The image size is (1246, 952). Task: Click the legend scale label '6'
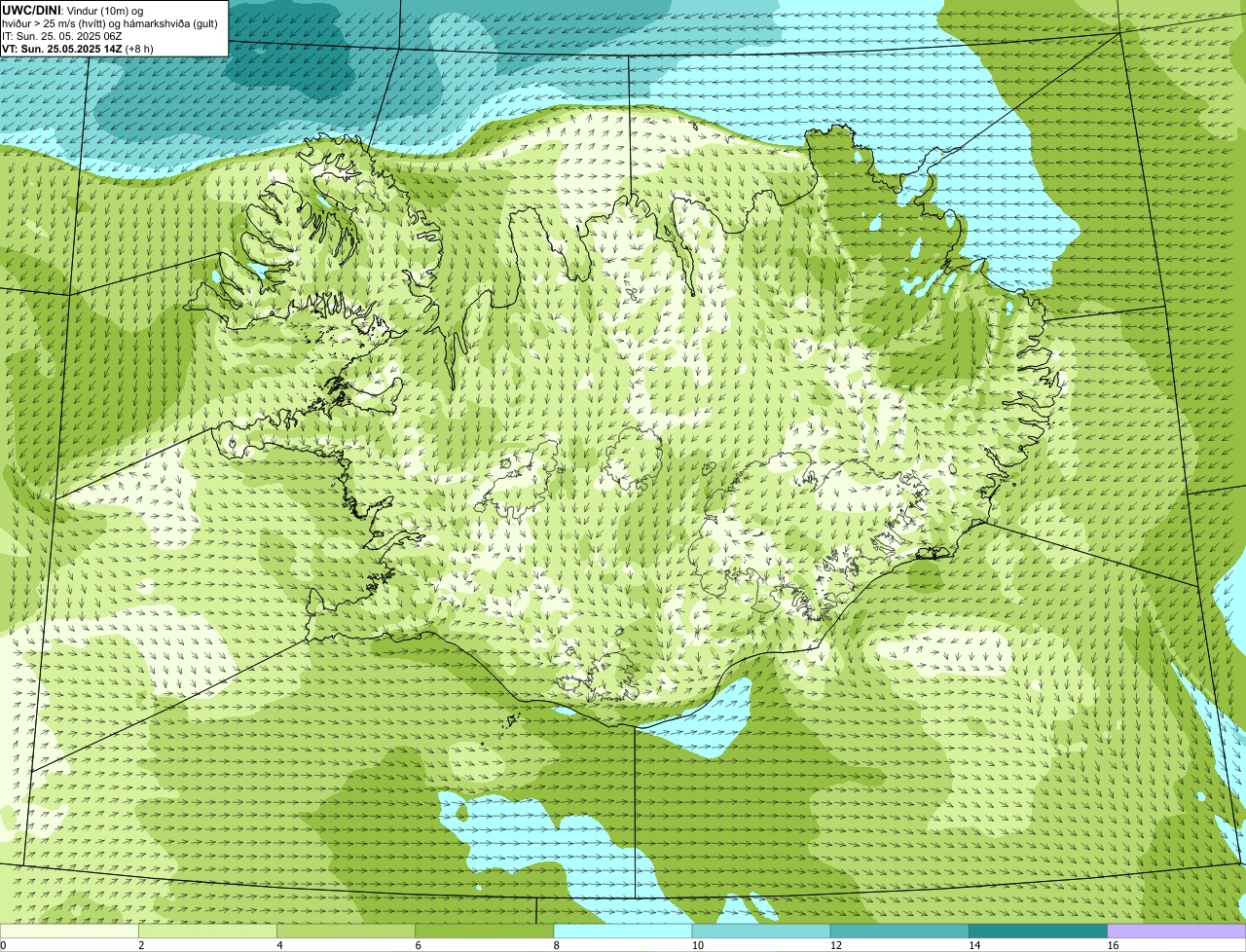point(418,945)
